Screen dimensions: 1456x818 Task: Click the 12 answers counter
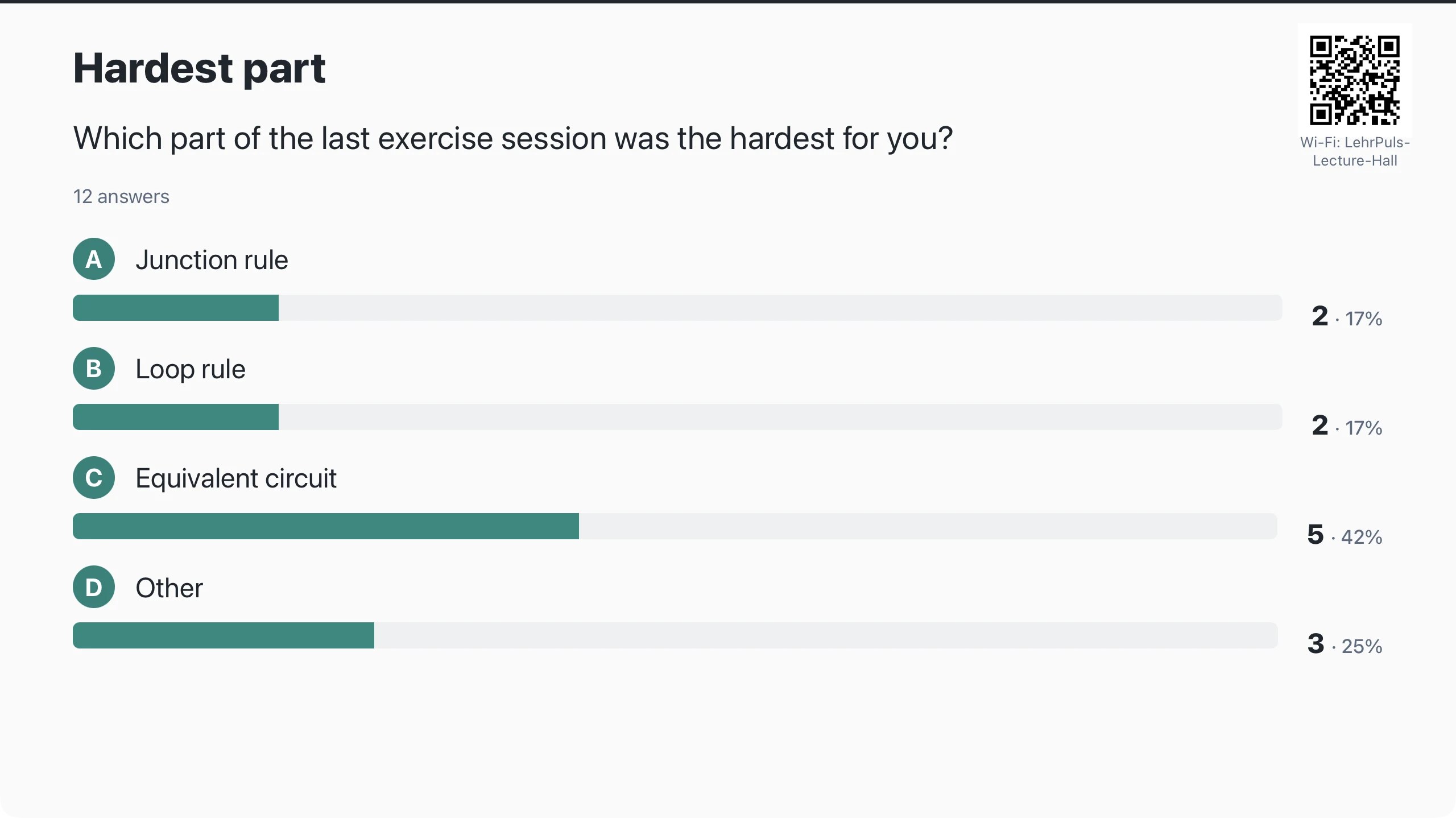(121, 197)
